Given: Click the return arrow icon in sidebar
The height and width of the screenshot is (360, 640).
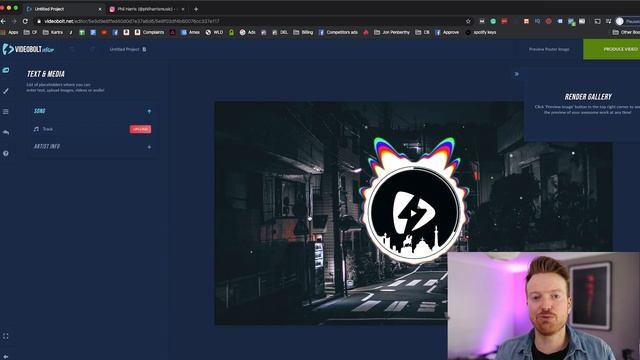Looking at the screenshot, I should click(x=6, y=132).
